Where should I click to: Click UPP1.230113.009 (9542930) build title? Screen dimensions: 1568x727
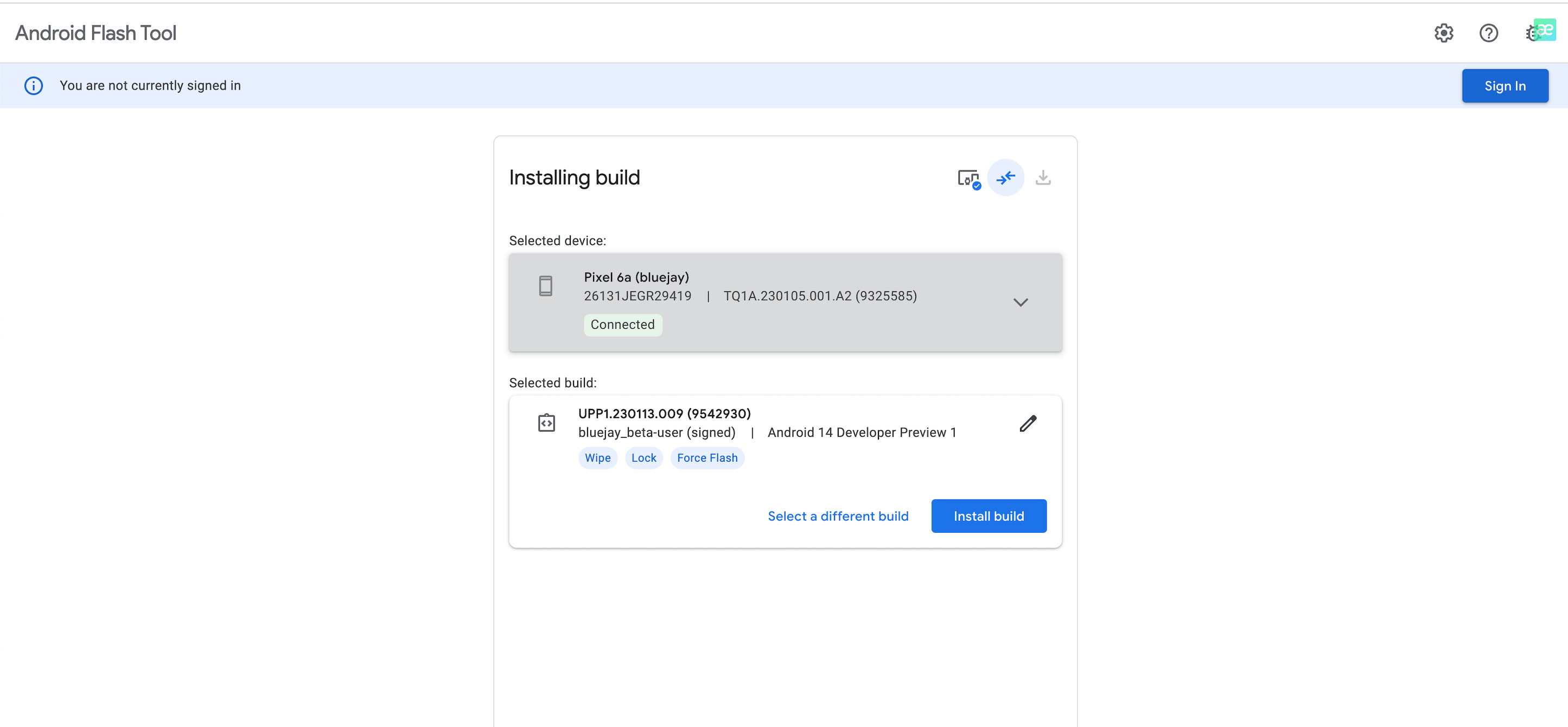tap(665, 413)
